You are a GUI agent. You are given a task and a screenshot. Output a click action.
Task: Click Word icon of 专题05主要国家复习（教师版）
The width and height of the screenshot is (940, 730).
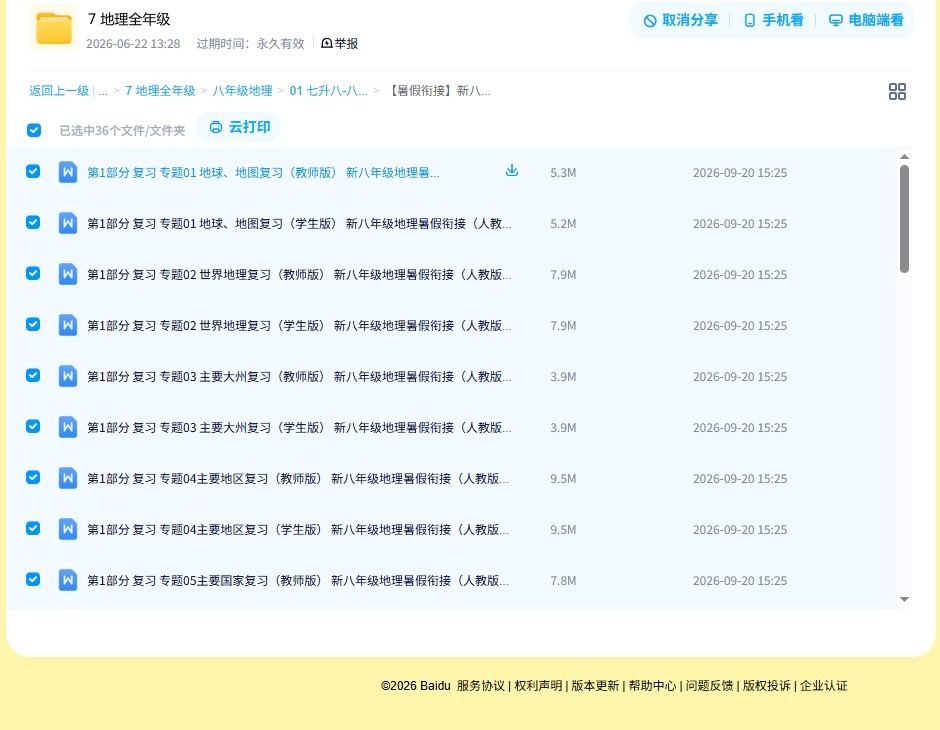(x=68, y=580)
